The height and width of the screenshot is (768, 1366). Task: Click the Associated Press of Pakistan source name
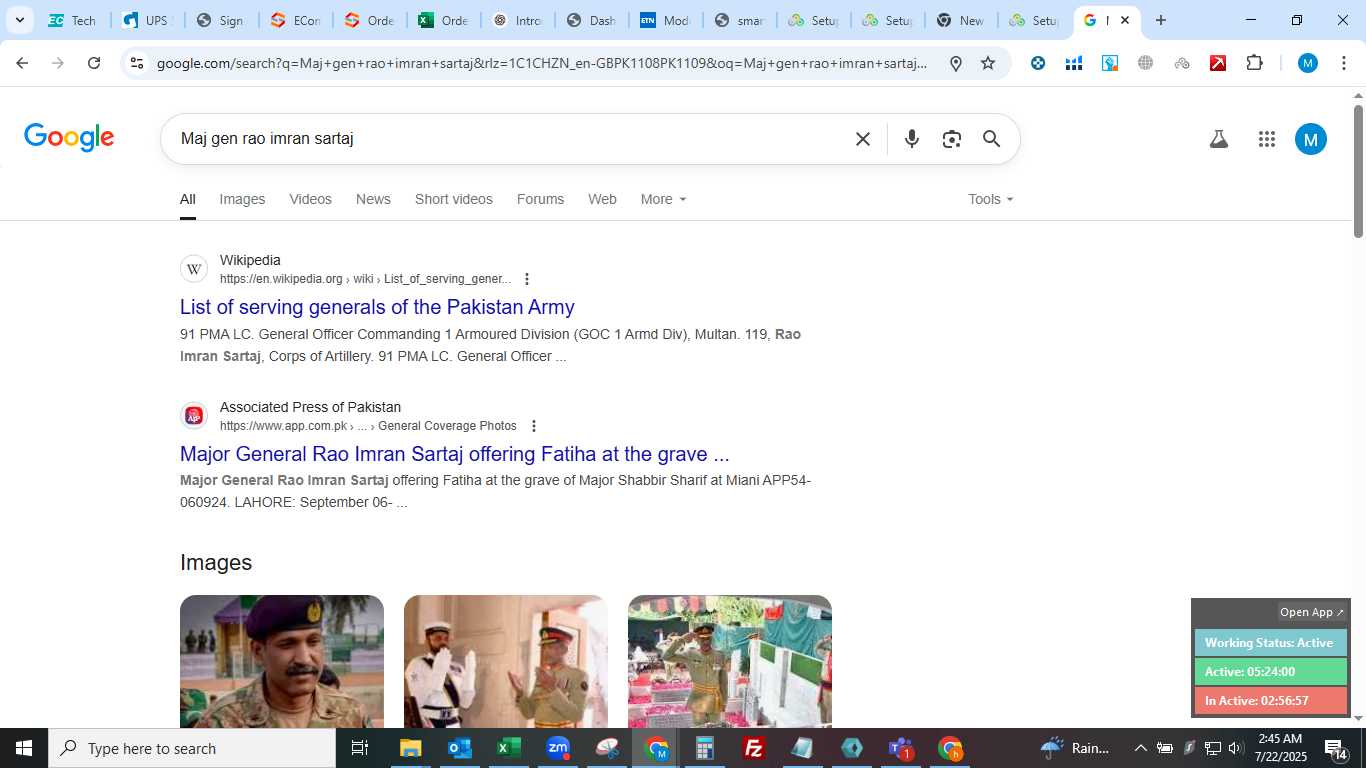pyautogui.click(x=310, y=407)
